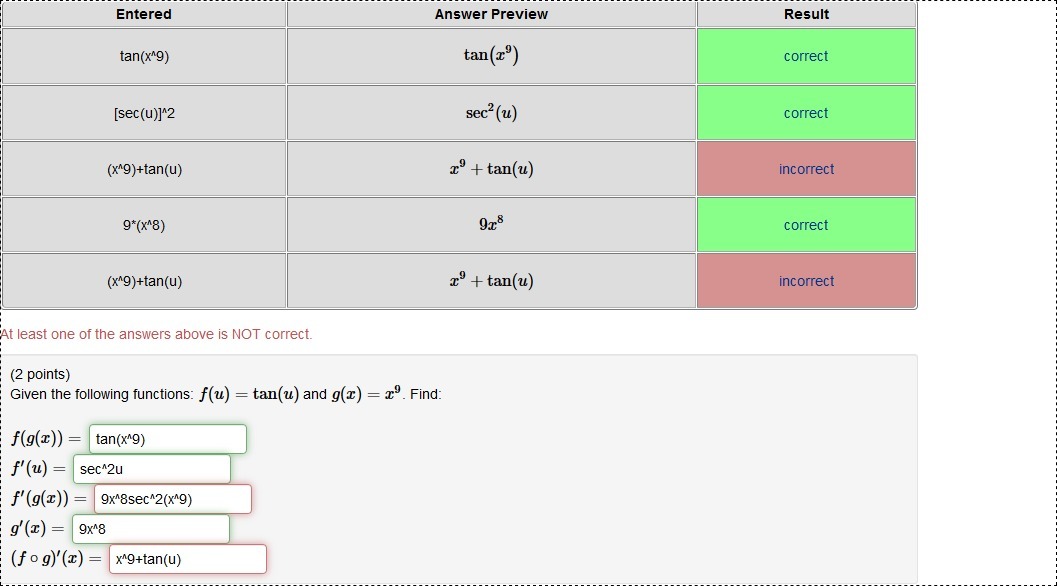Screen dimensions: 1057x586
Task: Click the entered '9*(x^8)' cell
Action: coord(144,225)
